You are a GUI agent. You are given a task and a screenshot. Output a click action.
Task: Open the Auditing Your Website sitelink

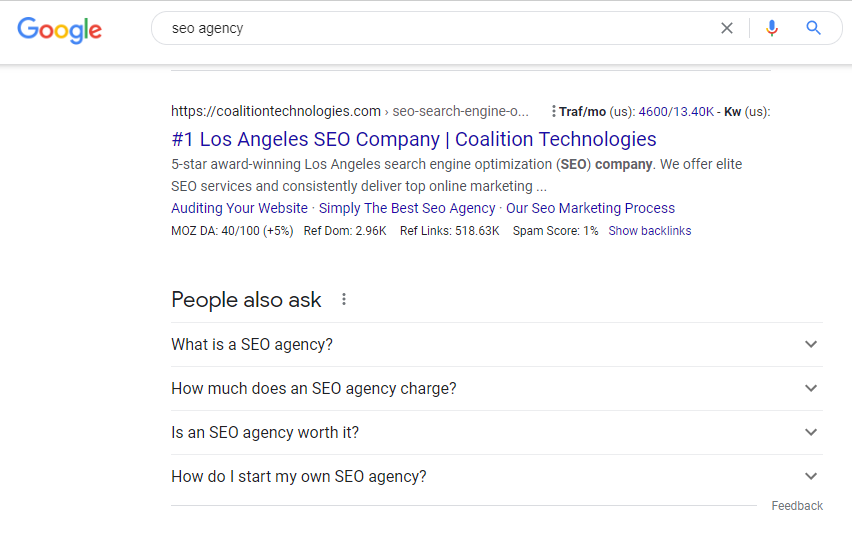coord(239,208)
